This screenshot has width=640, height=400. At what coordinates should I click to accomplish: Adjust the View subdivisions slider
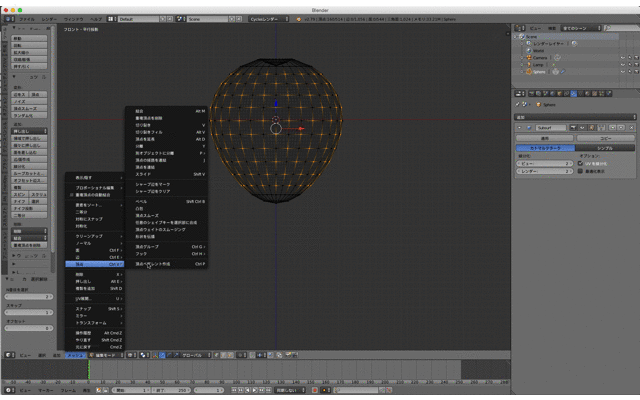543,162
